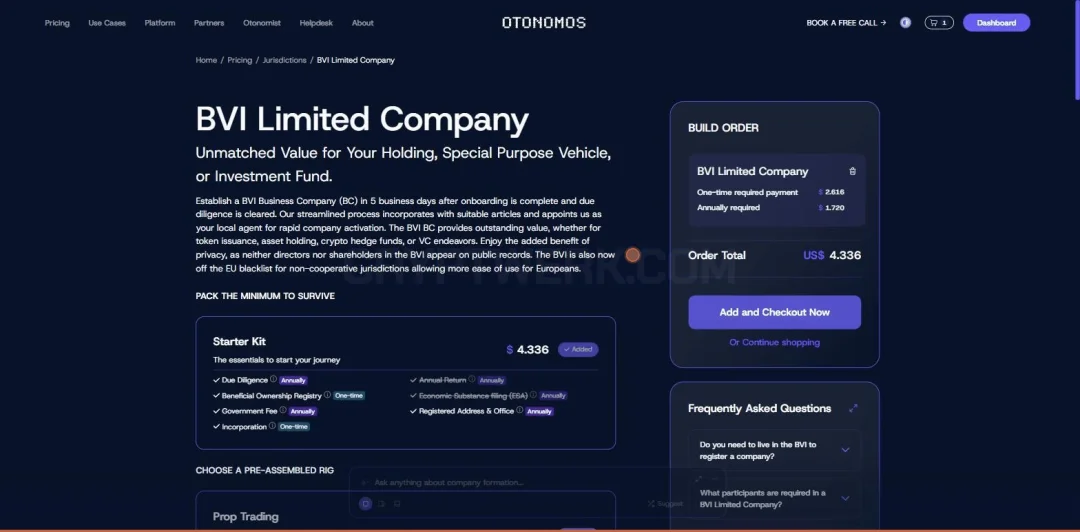Viewport: 1080px width, 532px height.
Task: Click info icon beside Government Fee
Action: point(282,410)
